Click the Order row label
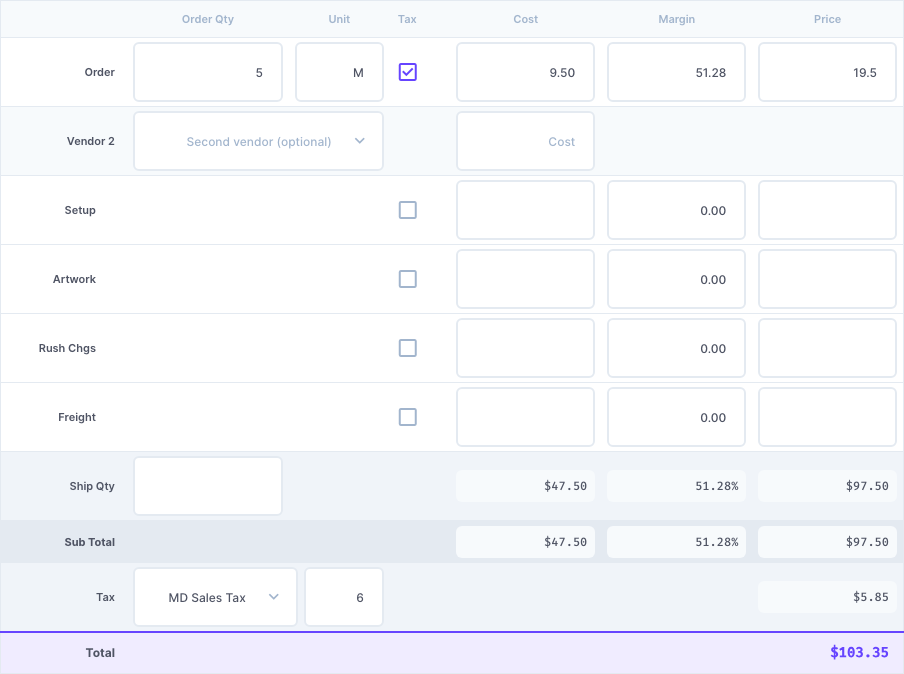904x674 pixels. pyautogui.click(x=100, y=72)
